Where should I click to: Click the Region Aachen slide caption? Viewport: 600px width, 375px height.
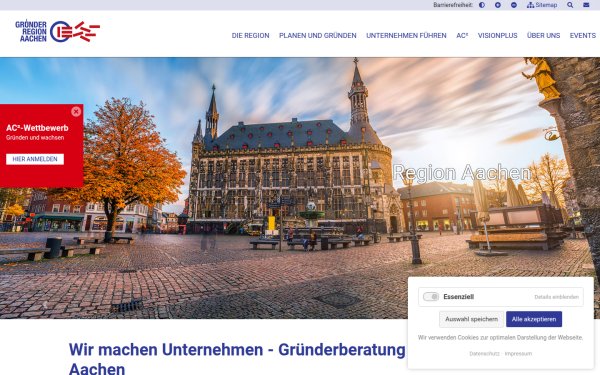coord(462,173)
